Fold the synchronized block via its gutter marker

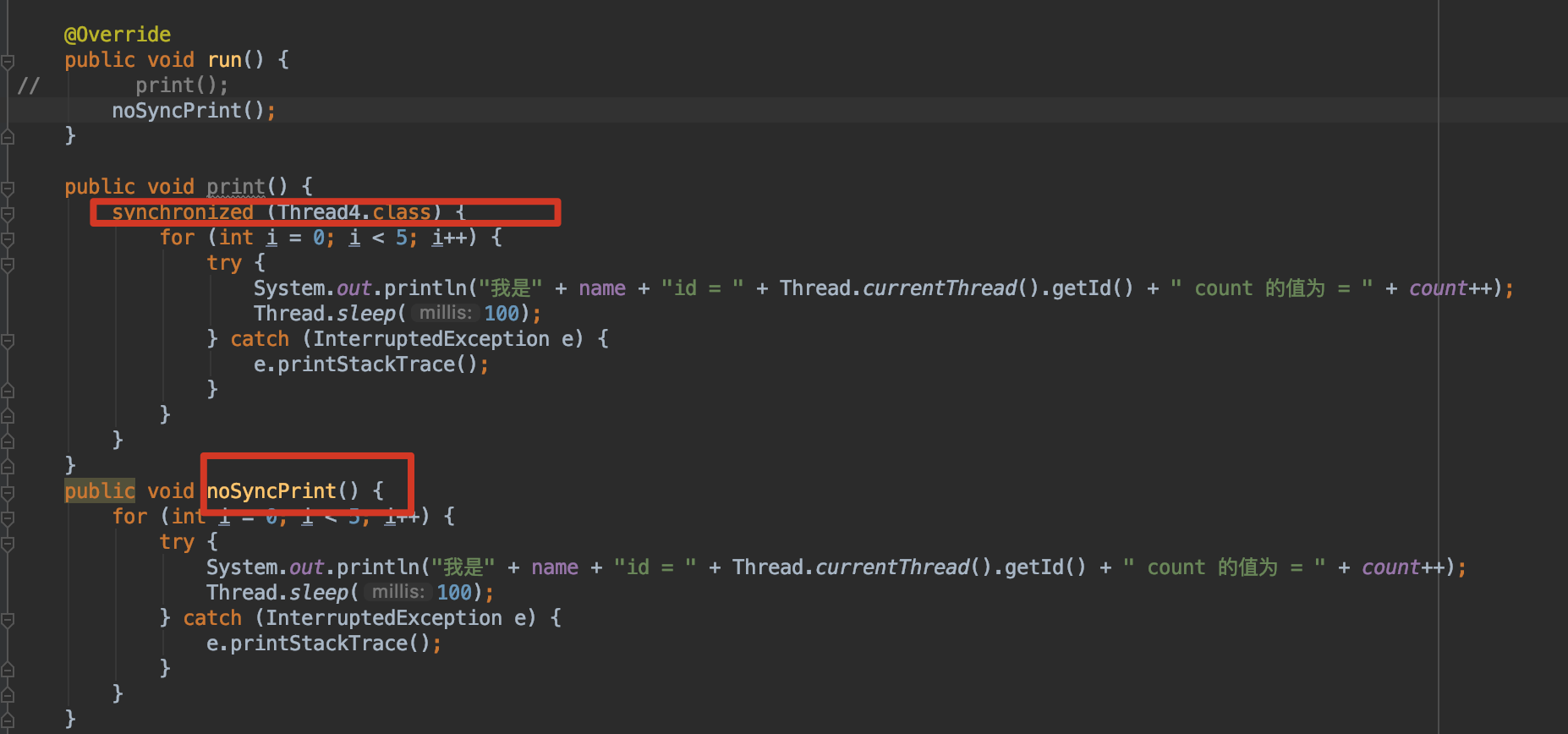tap(8, 213)
